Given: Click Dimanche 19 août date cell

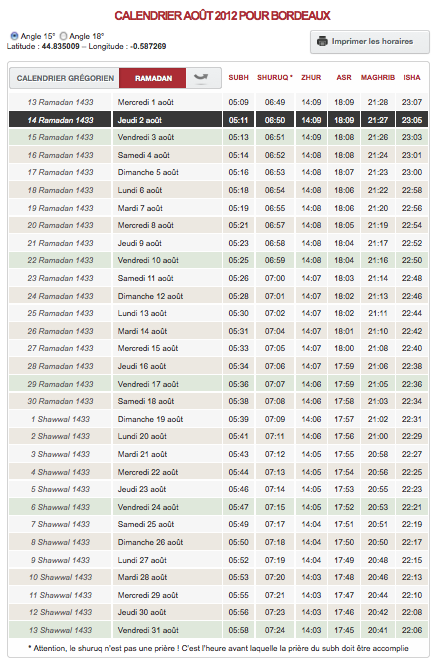Looking at the screenshot, I should pyautogui.click(x=150, y=419).
